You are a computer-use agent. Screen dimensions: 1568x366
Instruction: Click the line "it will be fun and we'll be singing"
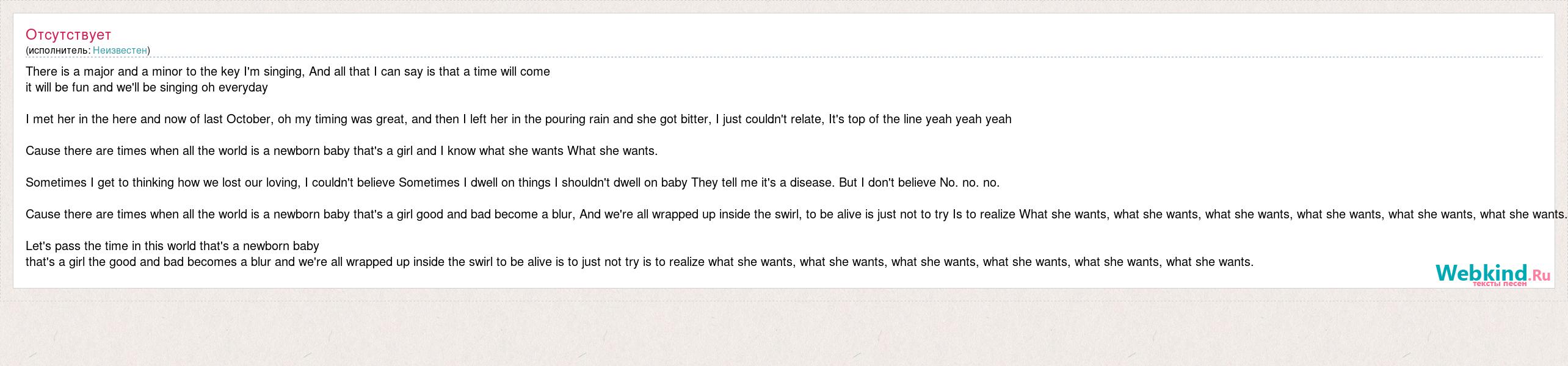pyautogui.click(x=147, y=87)
